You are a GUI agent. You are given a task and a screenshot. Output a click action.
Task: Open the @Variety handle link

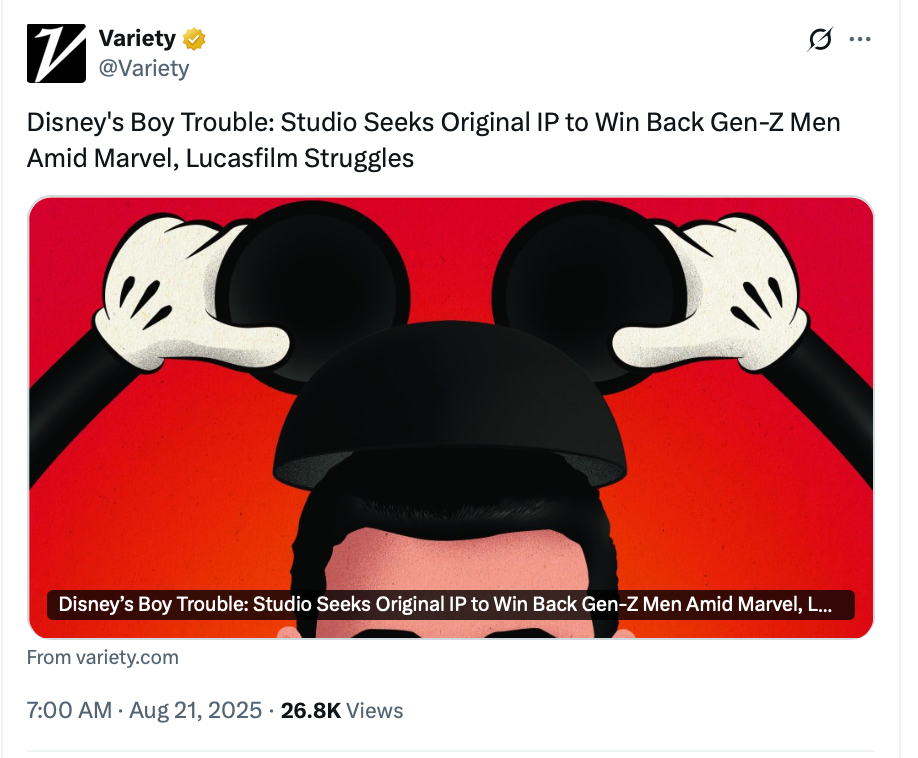144,68
